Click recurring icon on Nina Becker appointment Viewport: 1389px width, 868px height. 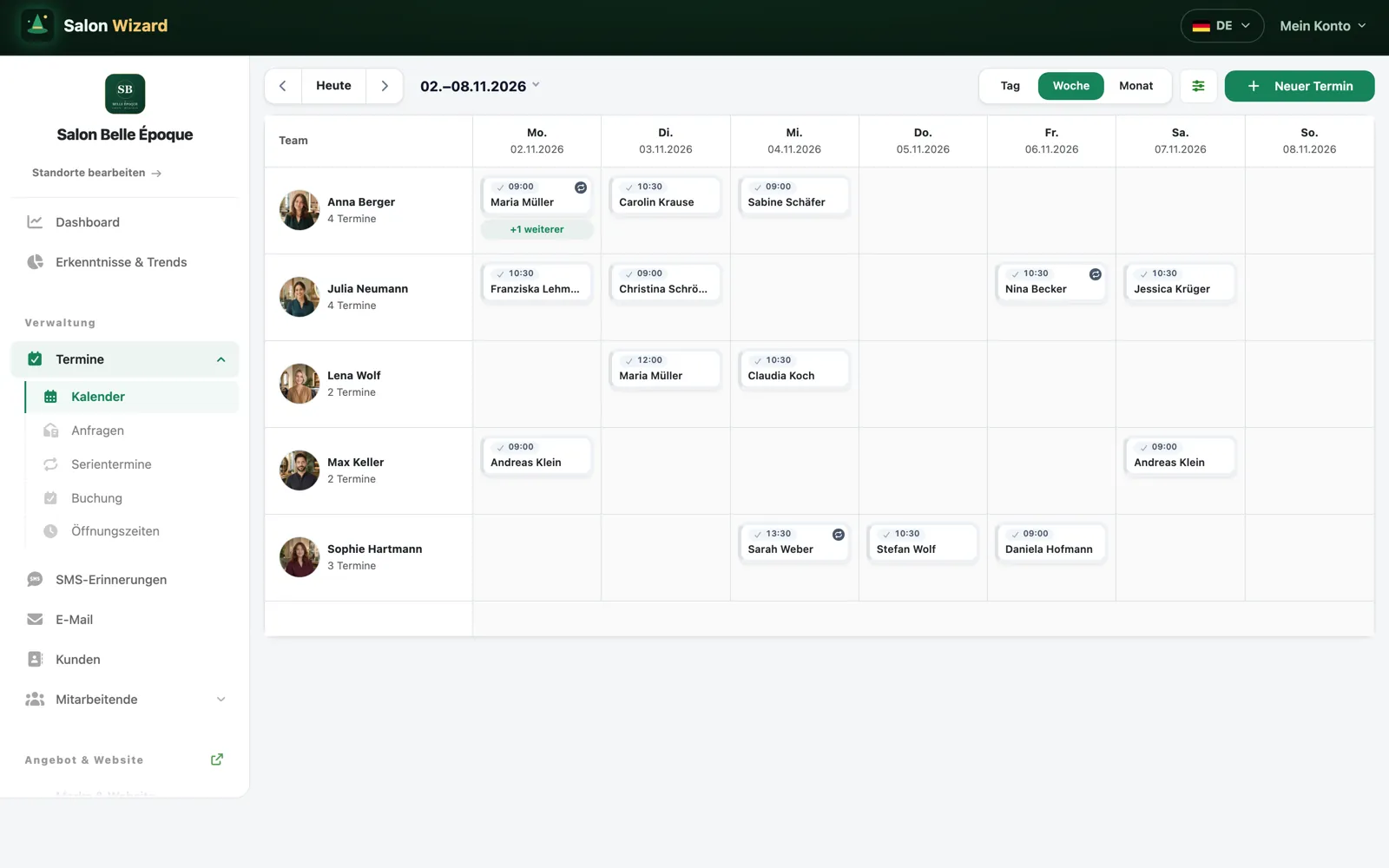(1096, 274)
